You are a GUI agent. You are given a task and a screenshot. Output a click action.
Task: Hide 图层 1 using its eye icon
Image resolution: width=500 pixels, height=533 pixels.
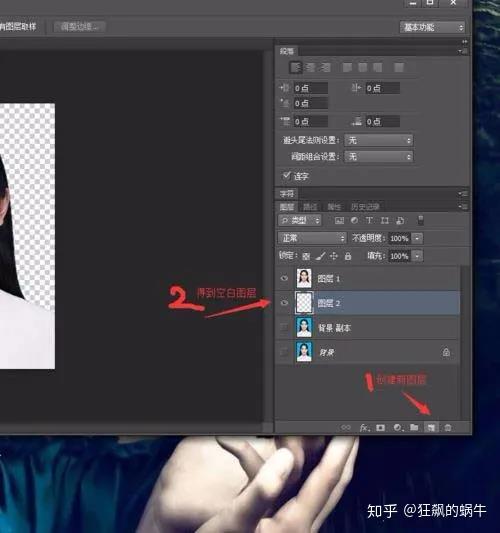pos(284,278)
